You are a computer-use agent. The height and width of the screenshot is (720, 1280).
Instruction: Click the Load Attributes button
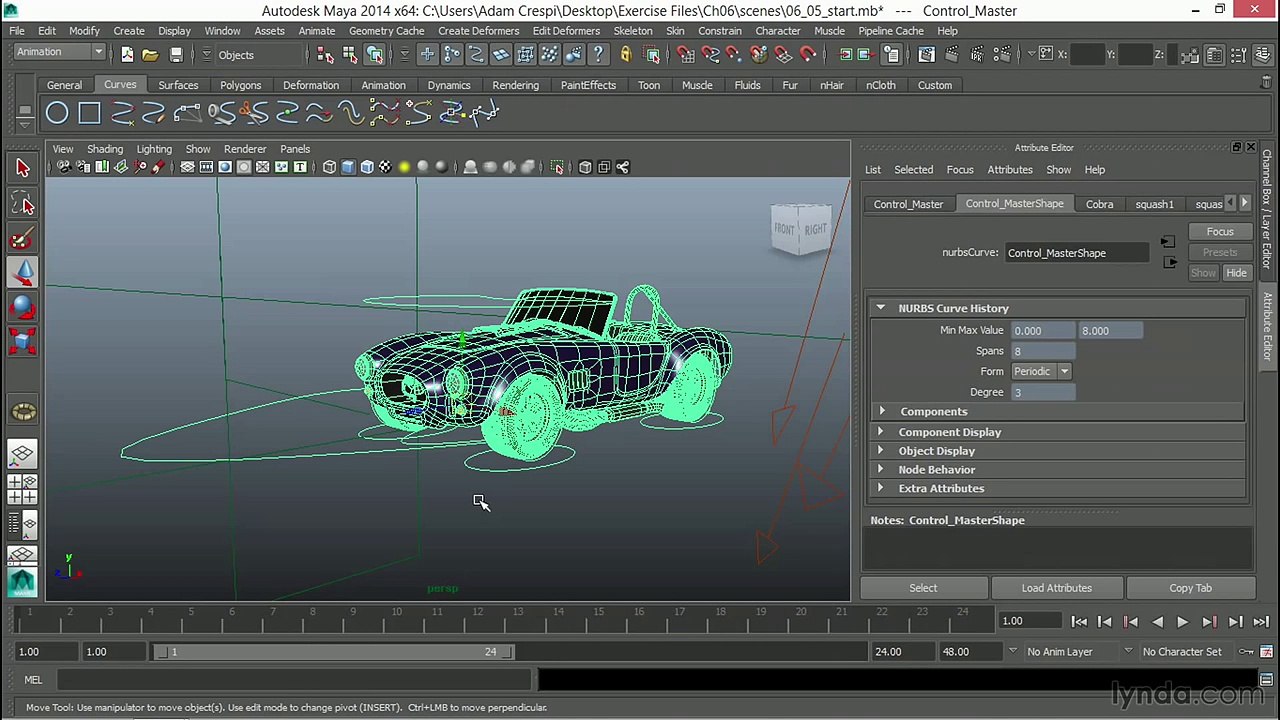tap(1057, 588)
